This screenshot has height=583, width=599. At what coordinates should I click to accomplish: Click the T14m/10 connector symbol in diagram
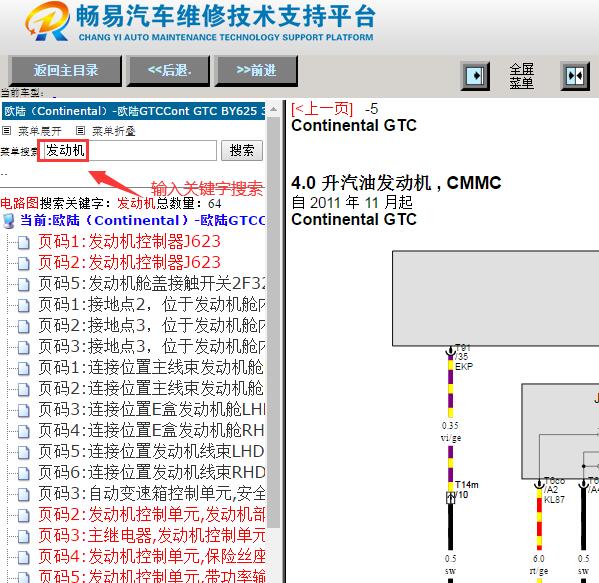click(451, 497)
